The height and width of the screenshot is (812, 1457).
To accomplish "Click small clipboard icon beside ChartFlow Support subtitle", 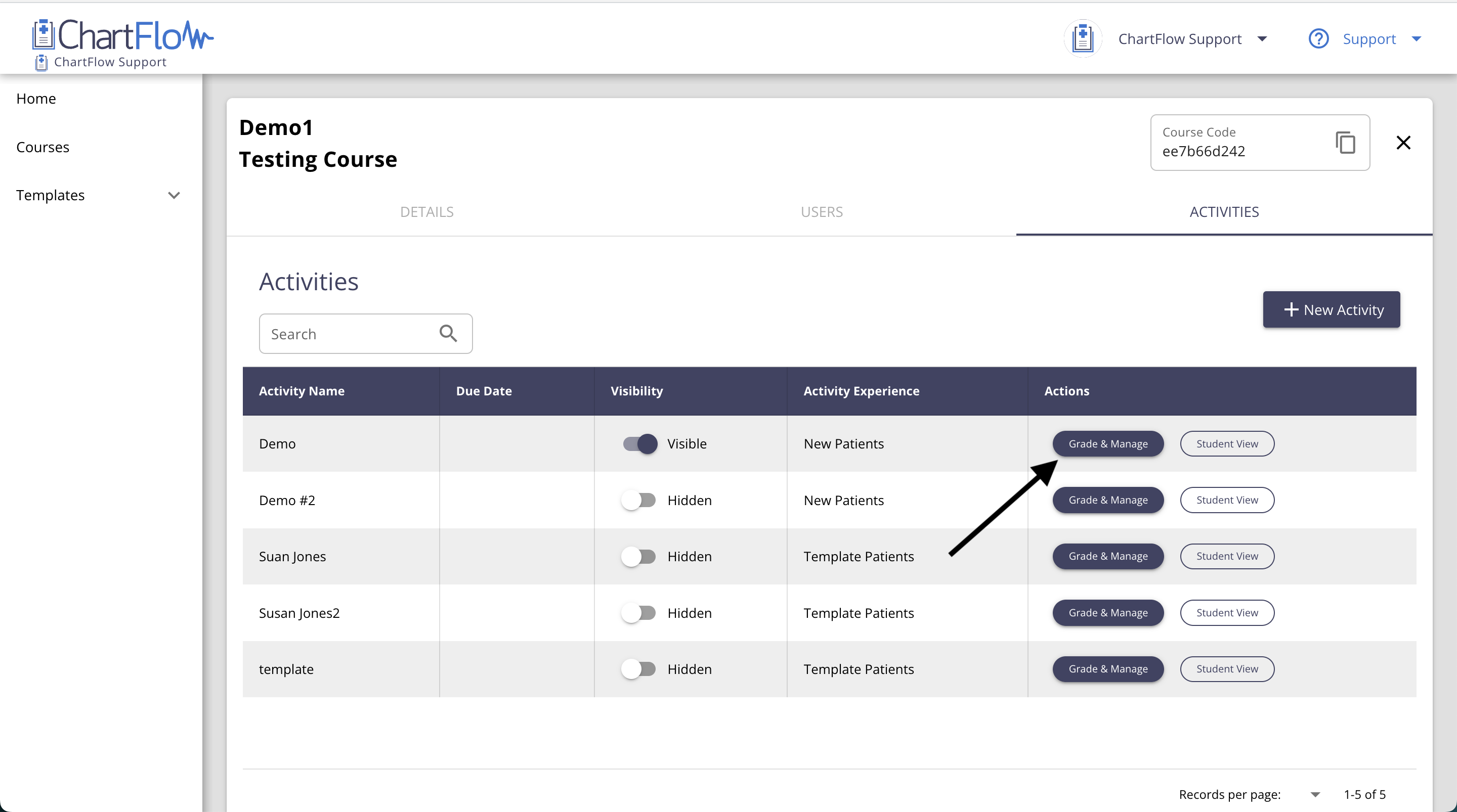I will tap(41, 62).
